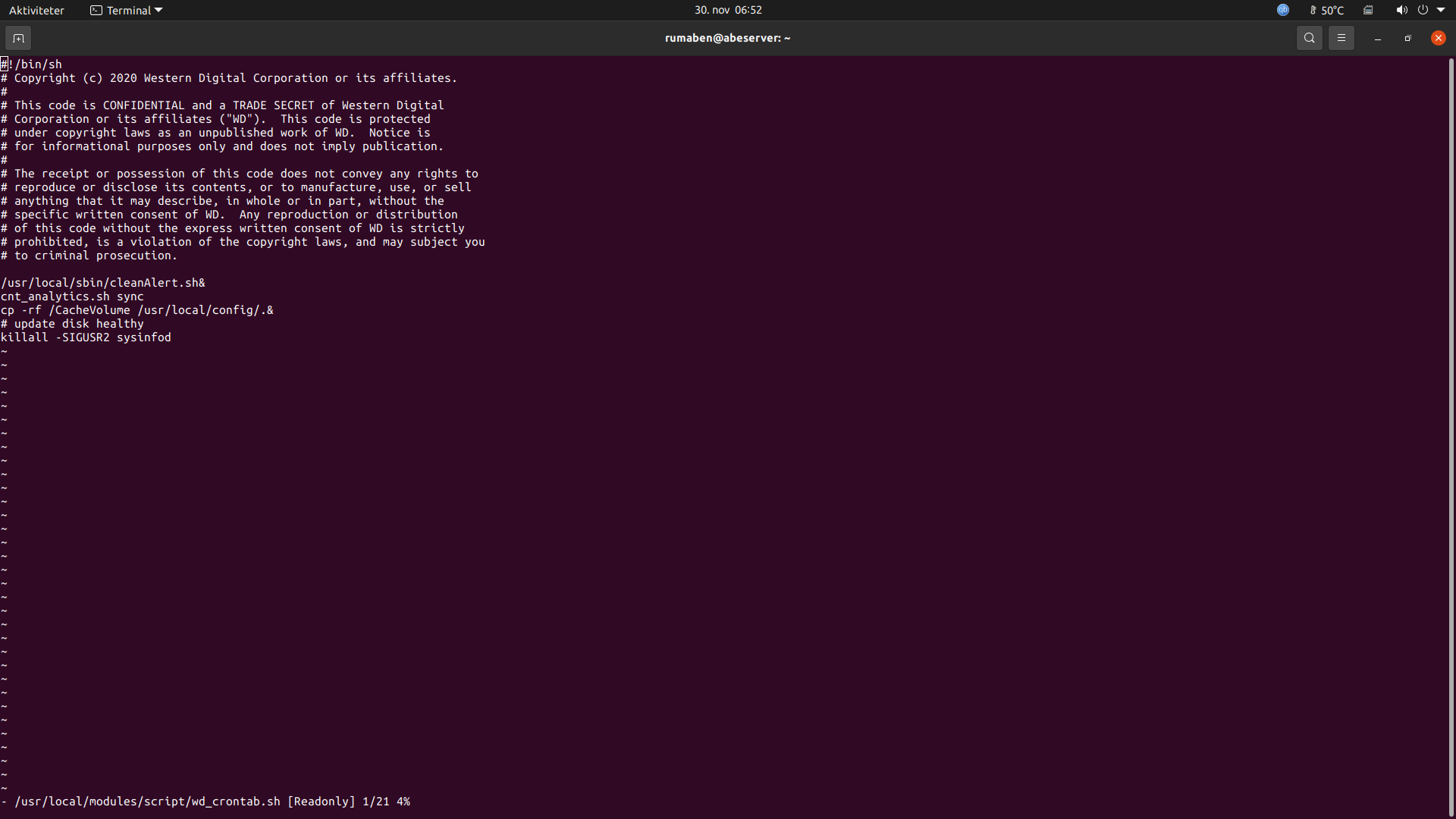
Task: Open the clock showing 30. nov 06:52
Action: click(727, 10)
